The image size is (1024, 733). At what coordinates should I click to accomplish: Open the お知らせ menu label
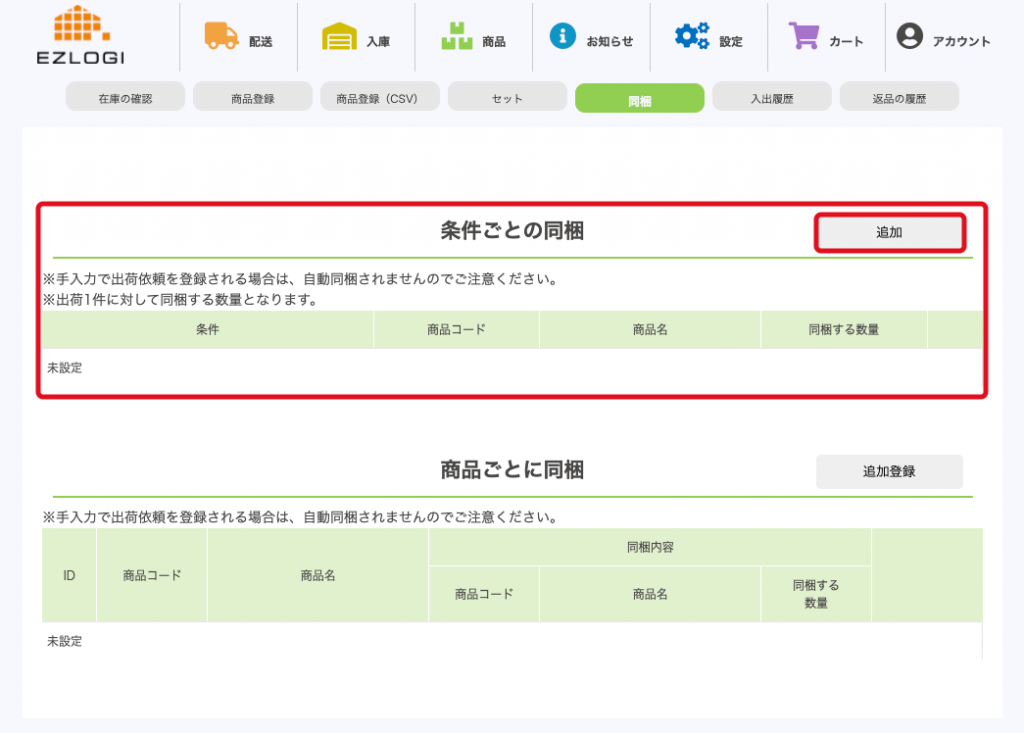[609, 42]
